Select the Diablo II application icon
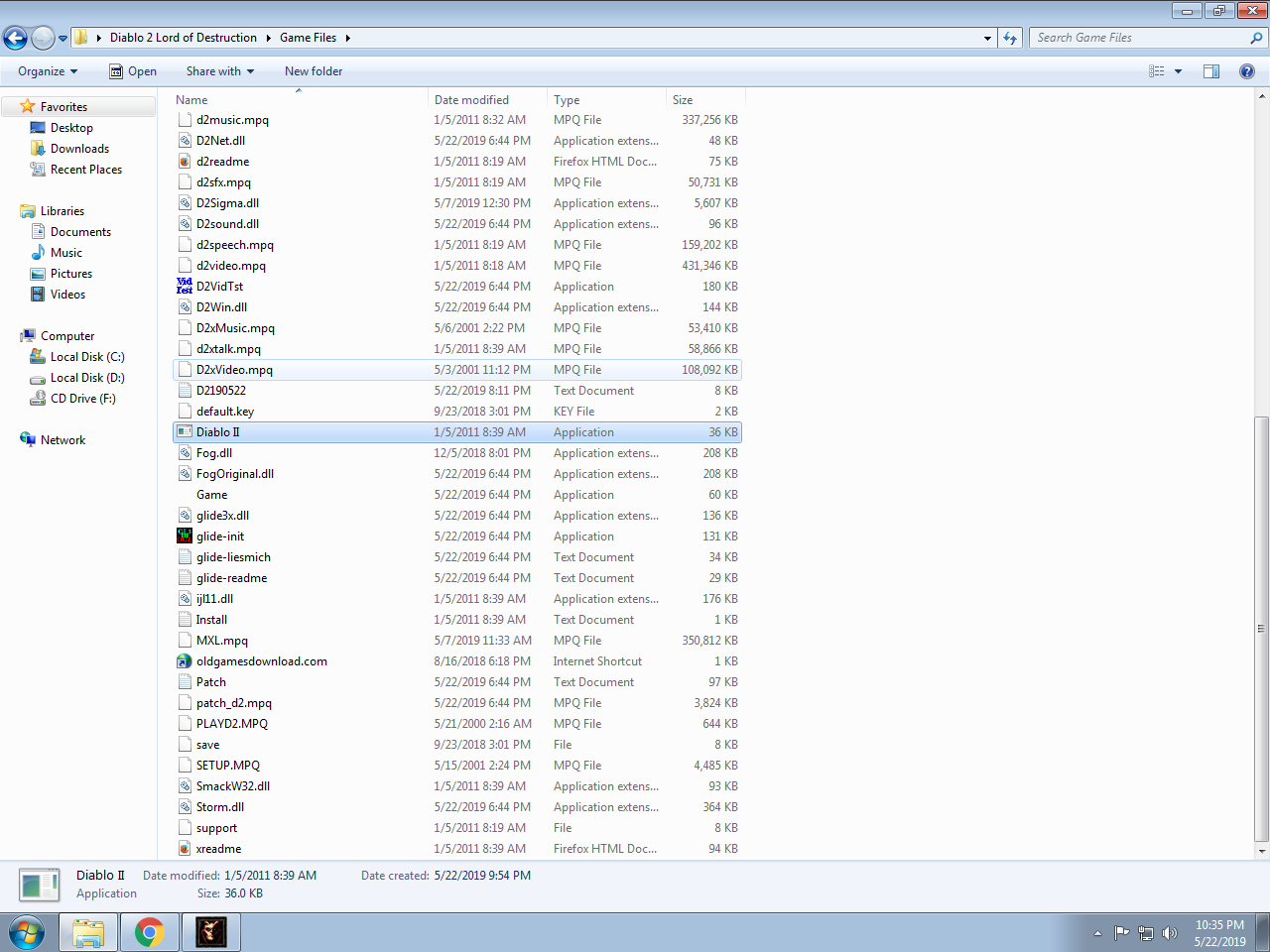This screenshot has height=952, width=1270. point(185,432)
